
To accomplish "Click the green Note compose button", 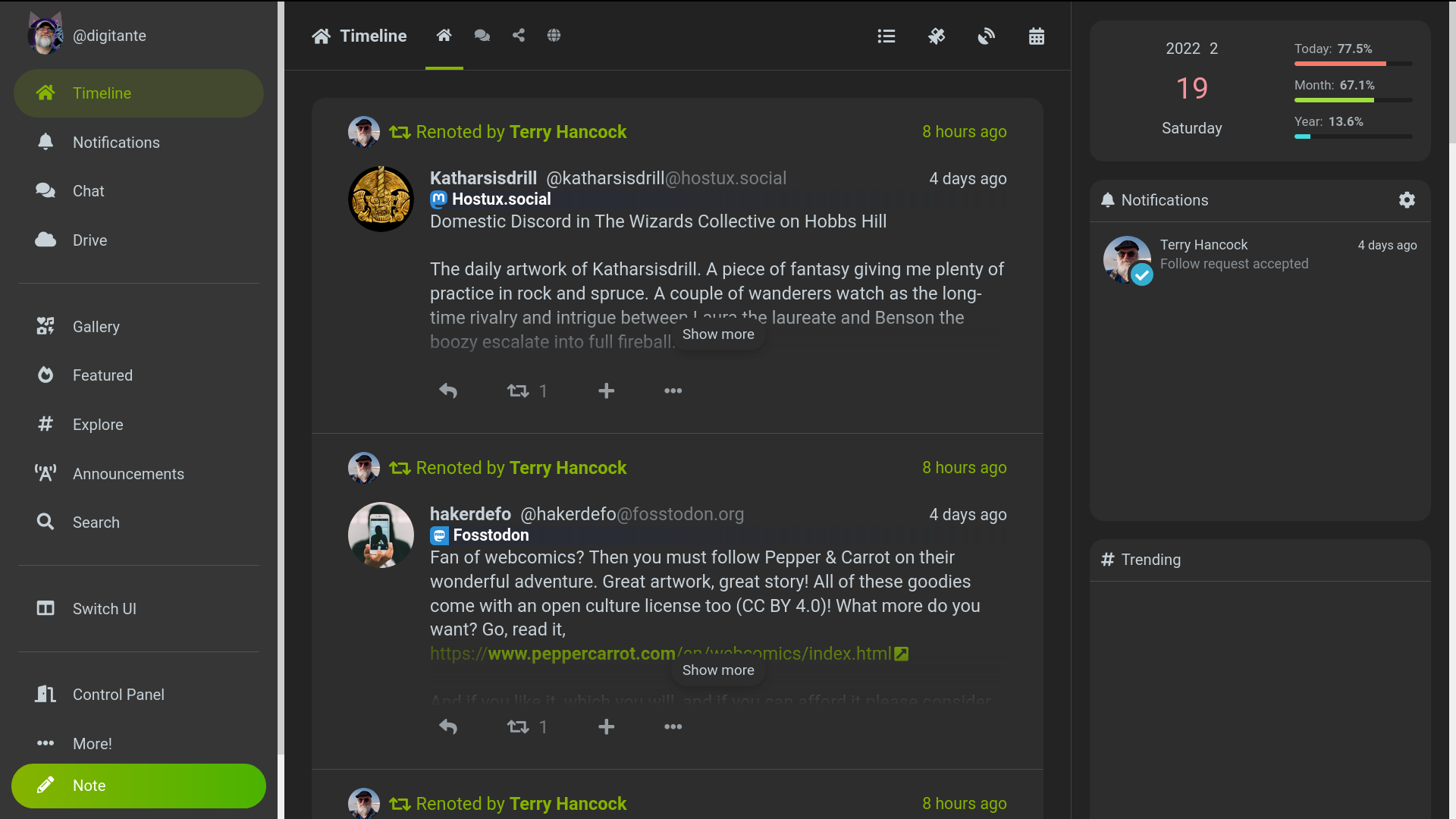I will click(x=139, y=786).
